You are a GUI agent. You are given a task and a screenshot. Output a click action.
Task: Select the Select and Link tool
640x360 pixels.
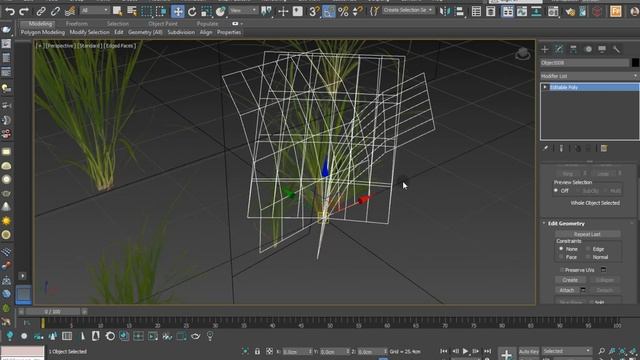(x=41, y=11)
